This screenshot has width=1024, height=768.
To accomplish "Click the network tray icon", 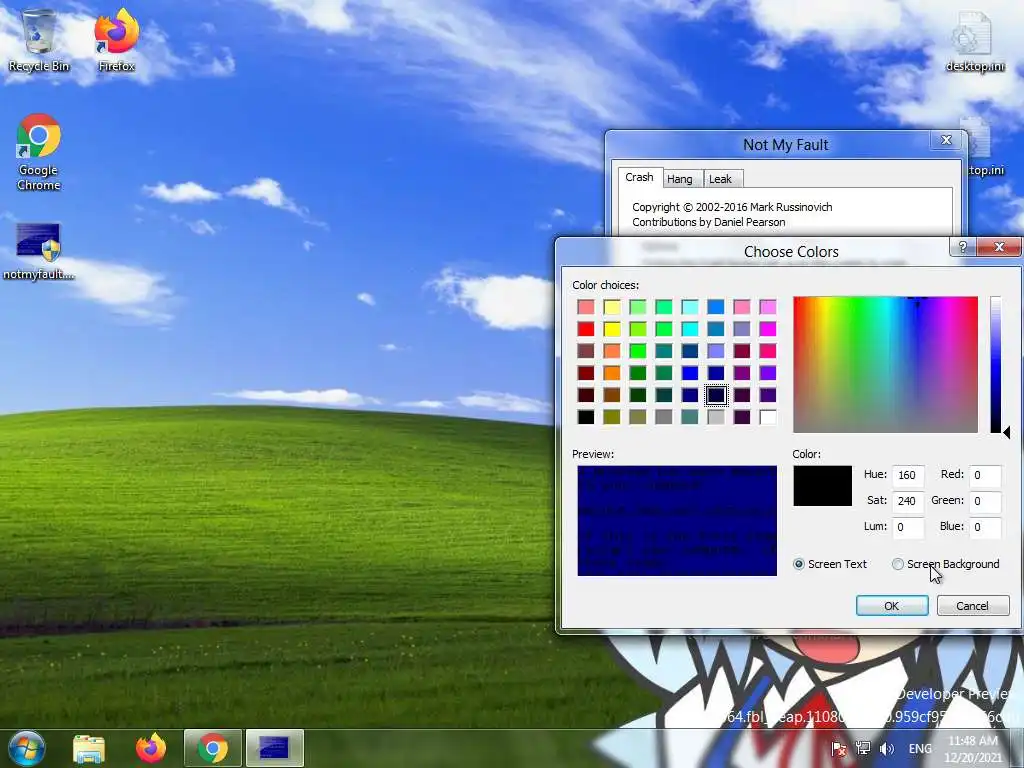I will (x=863, y=748).
